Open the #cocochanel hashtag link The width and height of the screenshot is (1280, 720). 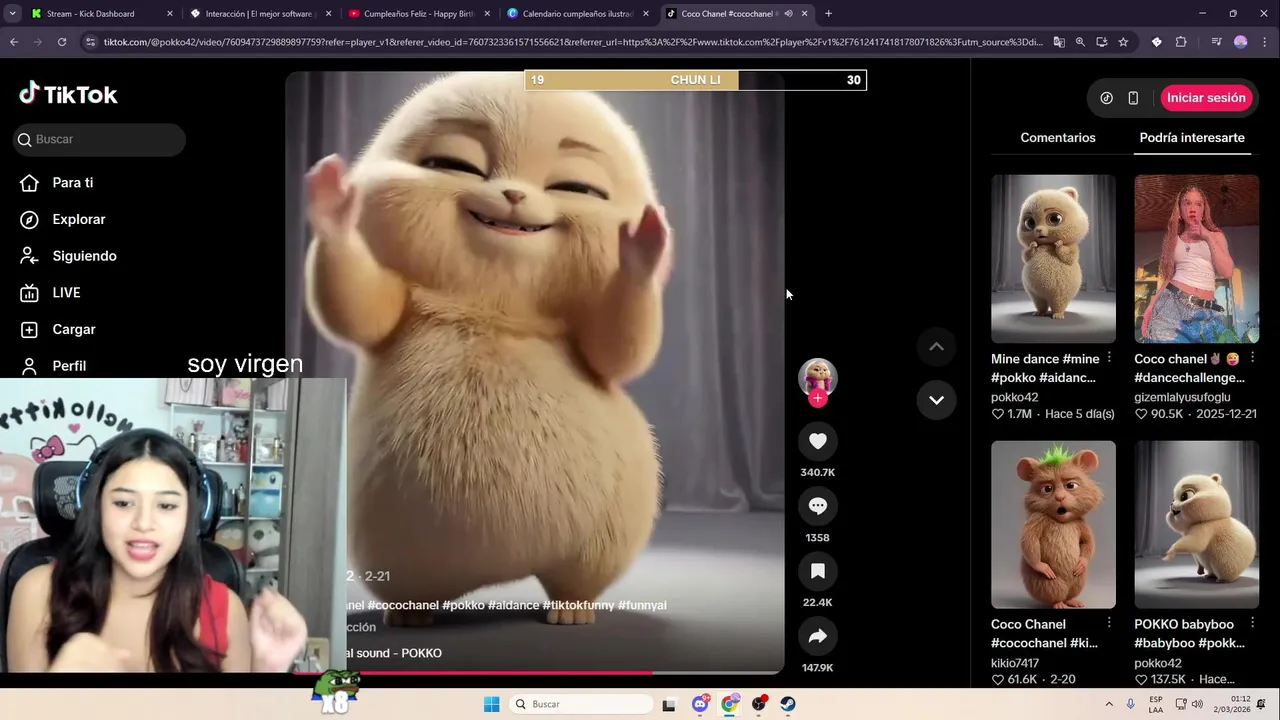tap(403, 605)
